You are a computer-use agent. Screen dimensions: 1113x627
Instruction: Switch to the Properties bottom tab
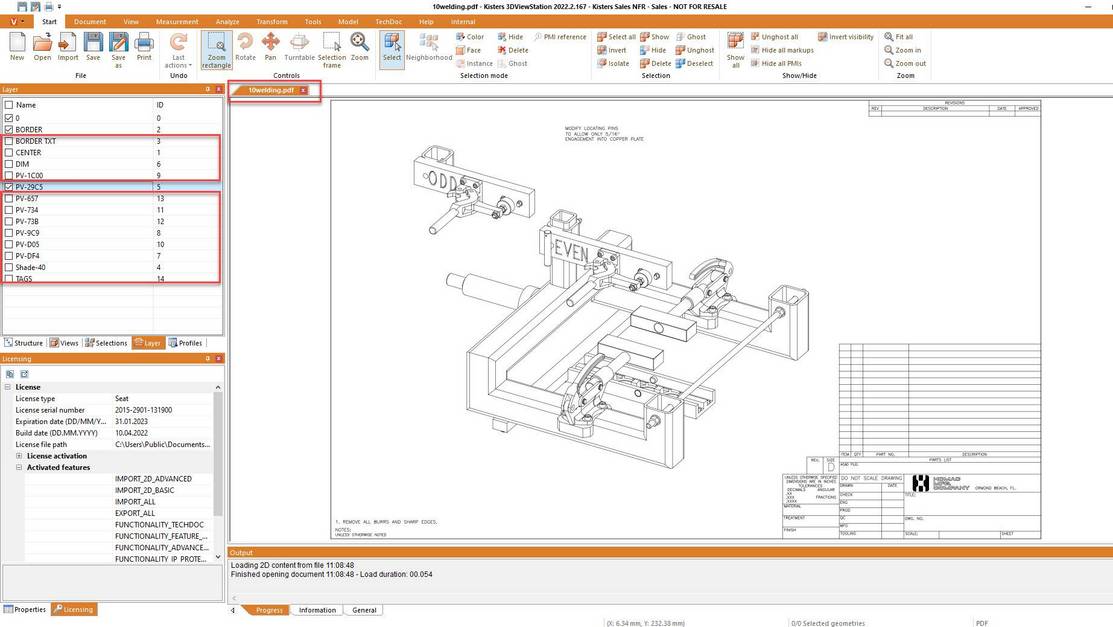click(x=25, y=609)
